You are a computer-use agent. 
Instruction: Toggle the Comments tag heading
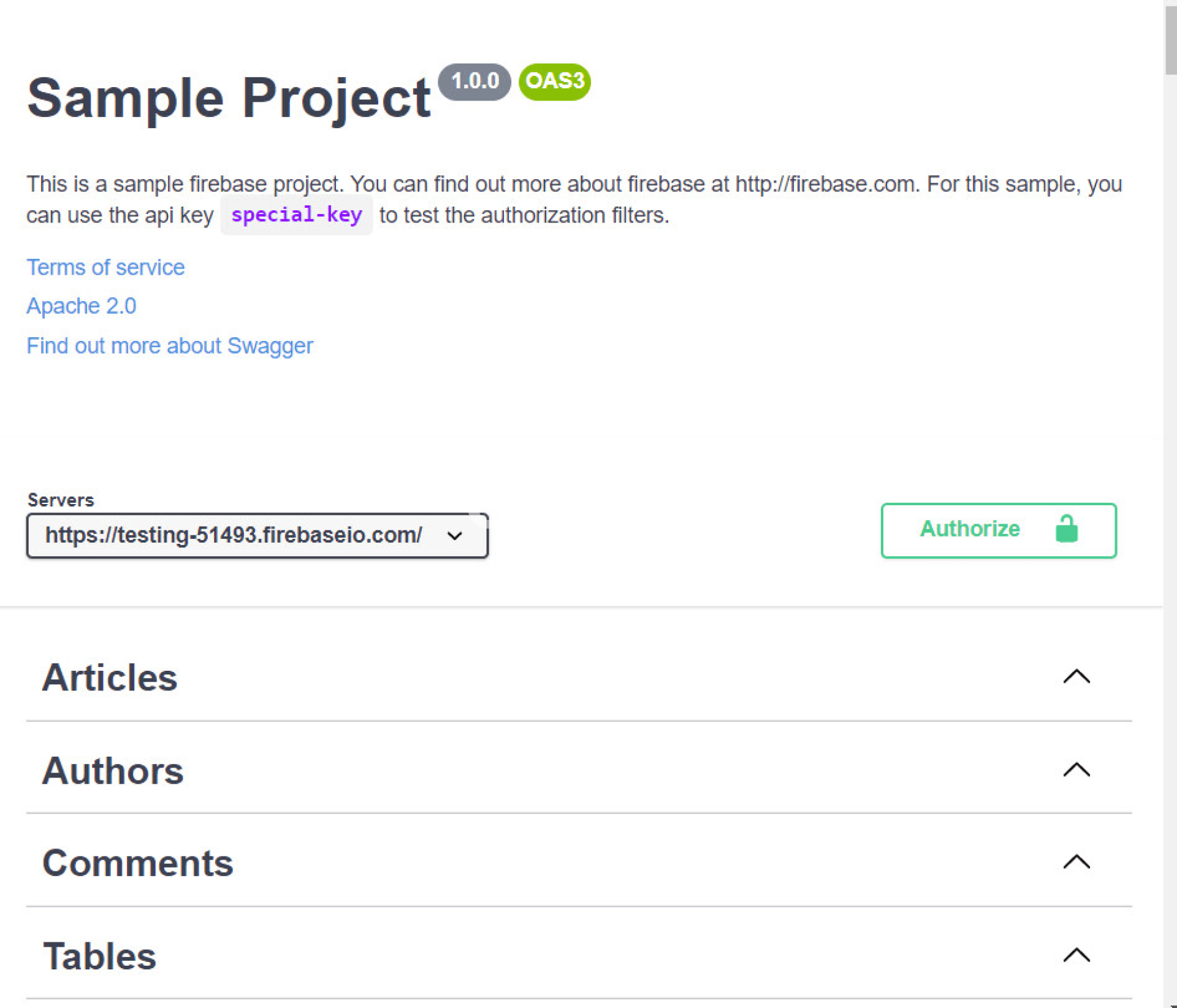click(x=138, y=863)
